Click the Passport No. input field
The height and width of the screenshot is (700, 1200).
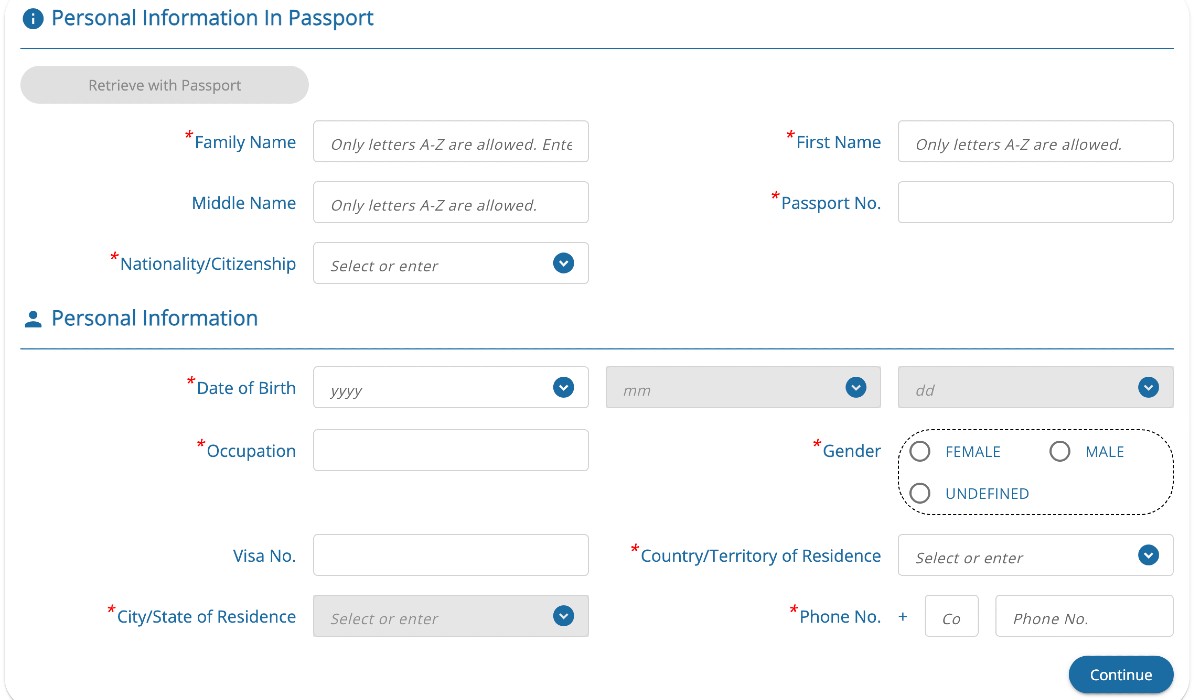1036,202
